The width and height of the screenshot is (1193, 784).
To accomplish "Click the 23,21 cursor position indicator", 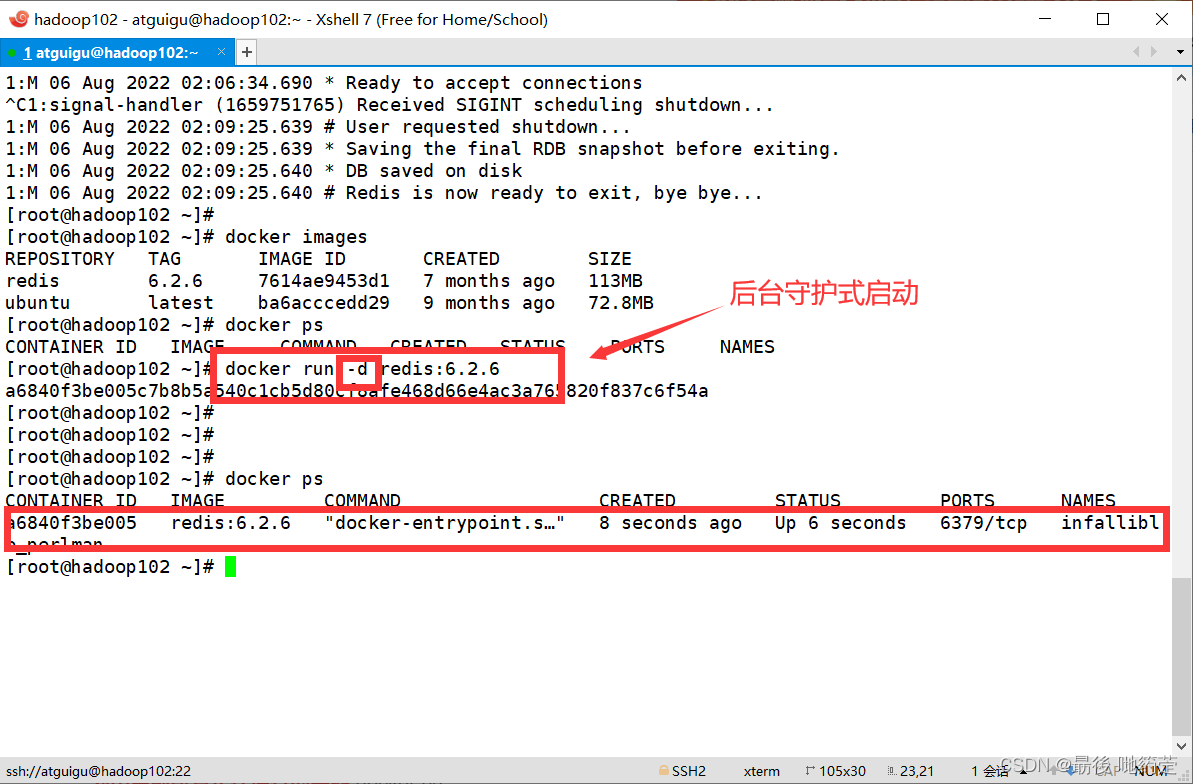I will (910, 771).
